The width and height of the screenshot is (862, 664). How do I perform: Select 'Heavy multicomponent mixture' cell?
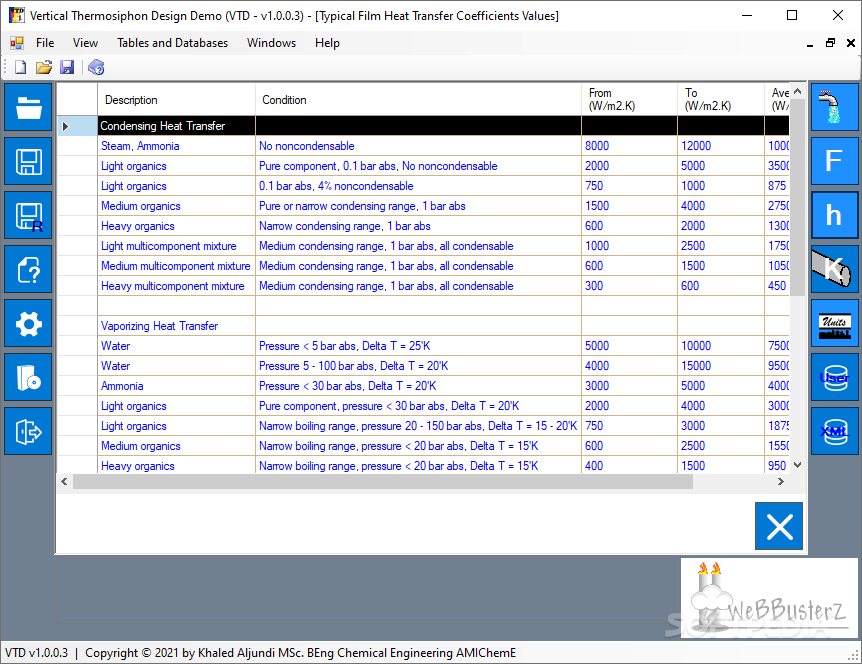point(176,286)
